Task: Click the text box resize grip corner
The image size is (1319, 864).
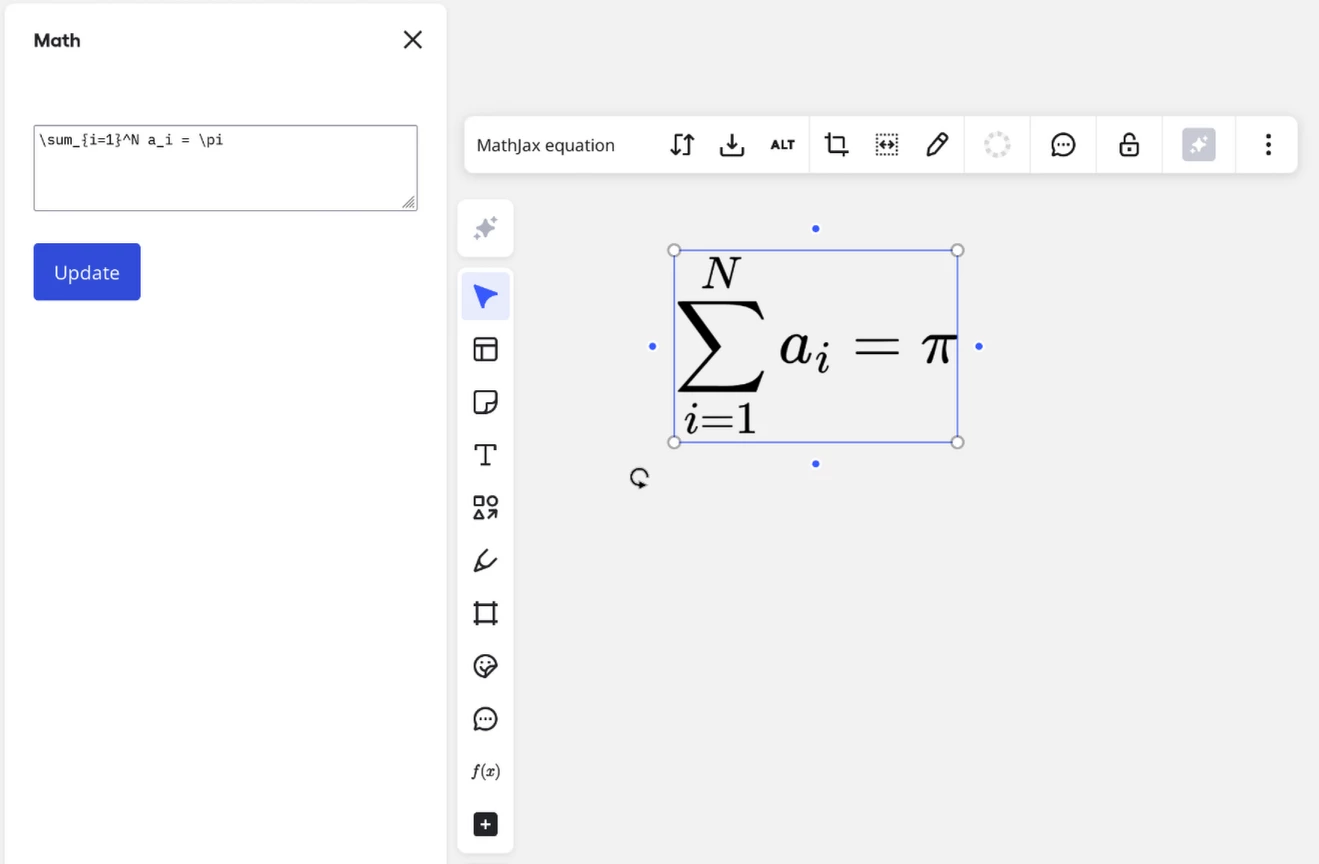Action: click(x=409, y=203)
